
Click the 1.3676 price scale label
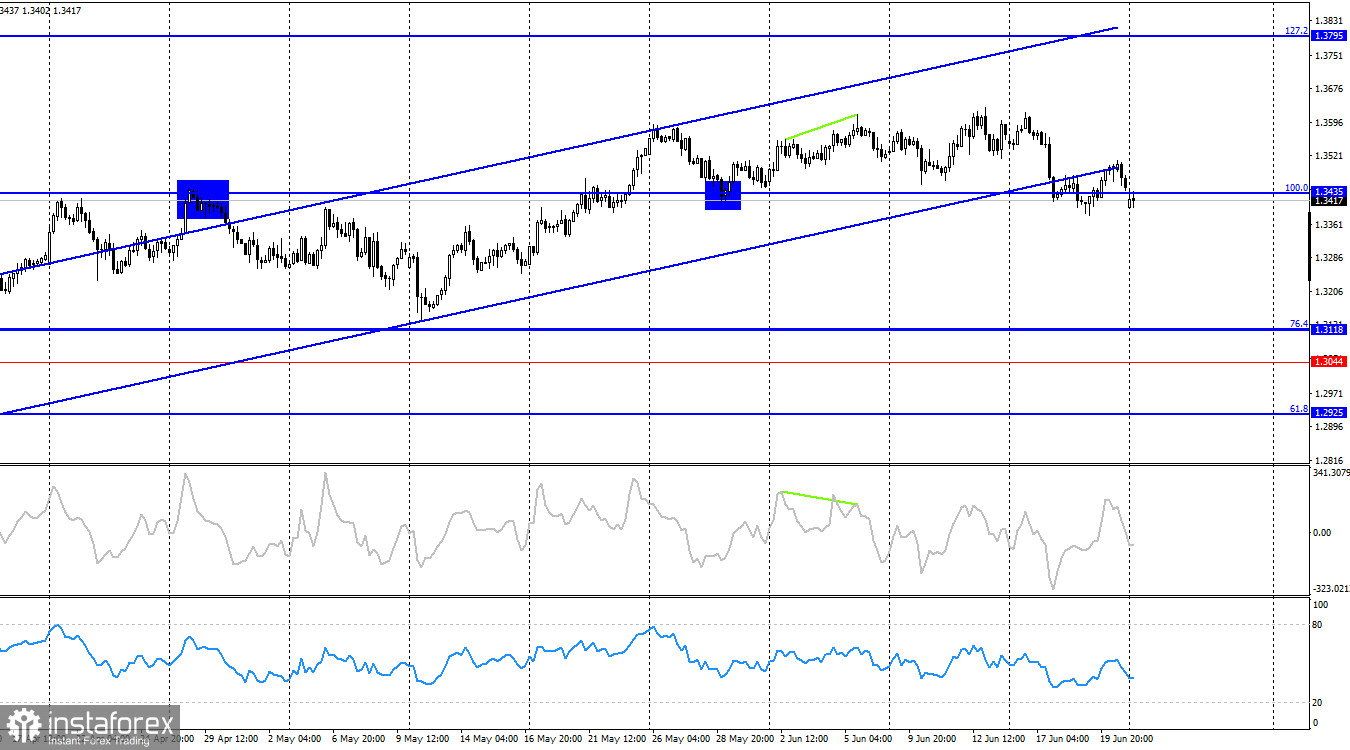click(1330, 88)
